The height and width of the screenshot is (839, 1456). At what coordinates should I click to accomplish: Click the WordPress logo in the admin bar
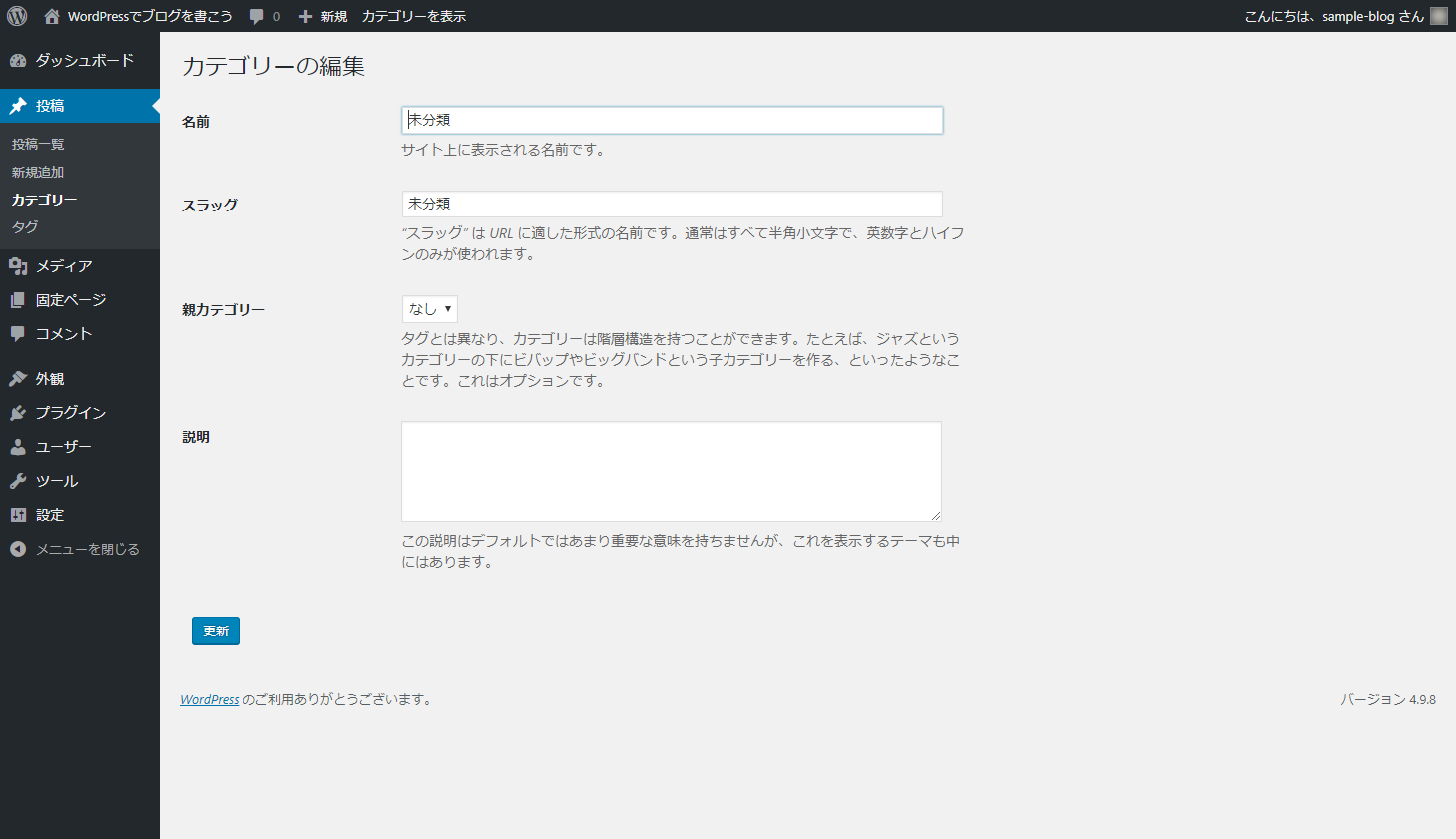[x=16, y=15]
